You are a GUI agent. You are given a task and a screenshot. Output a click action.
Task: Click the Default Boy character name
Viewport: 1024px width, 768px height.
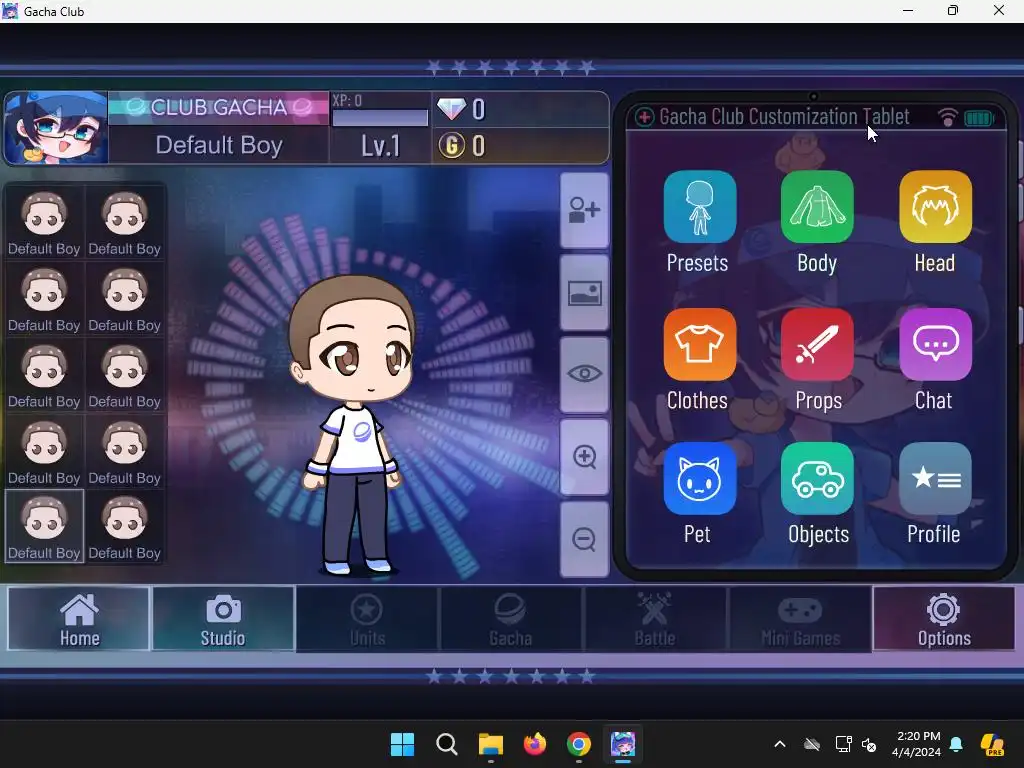click(219, 145)
